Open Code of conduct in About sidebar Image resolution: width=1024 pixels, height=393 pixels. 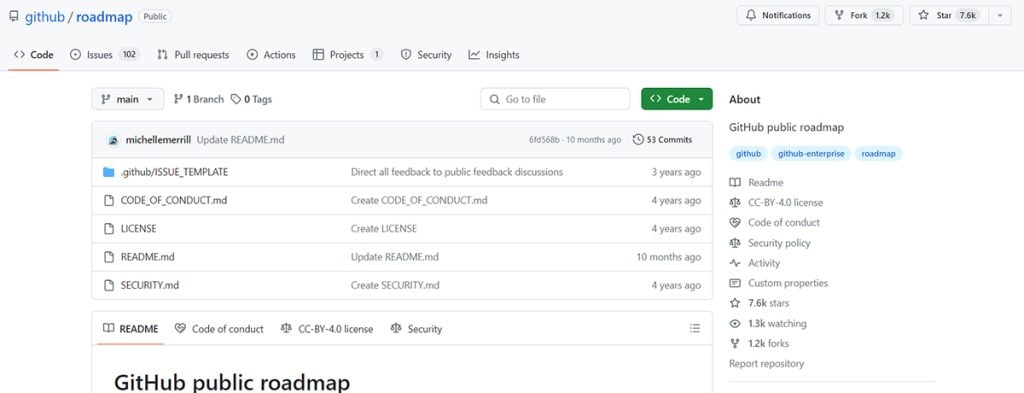coord(775,223)
